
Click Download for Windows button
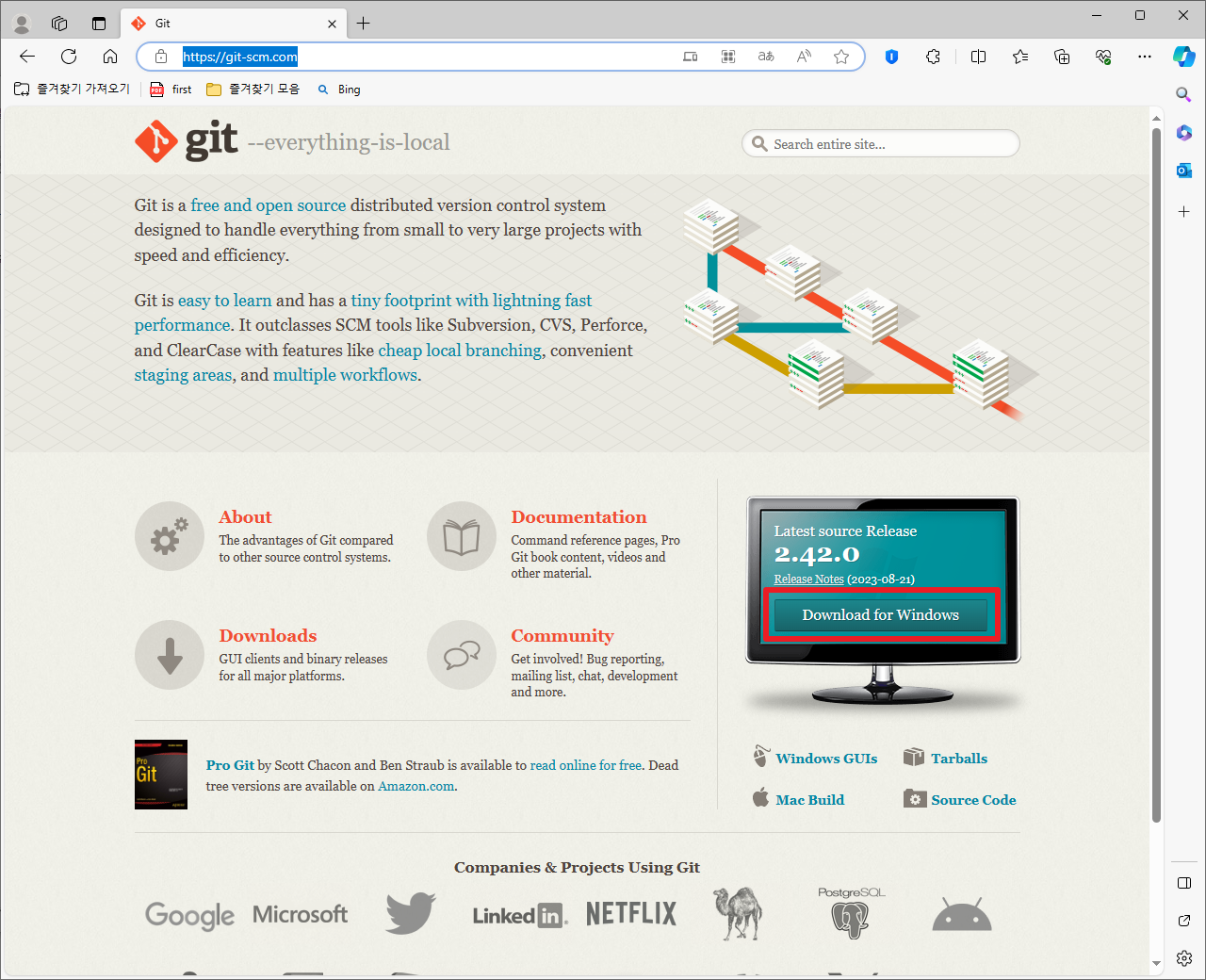pos(880,615)
